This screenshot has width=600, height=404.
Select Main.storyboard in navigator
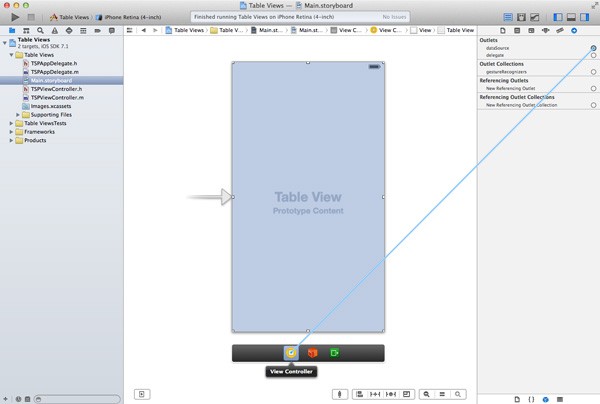51,81
